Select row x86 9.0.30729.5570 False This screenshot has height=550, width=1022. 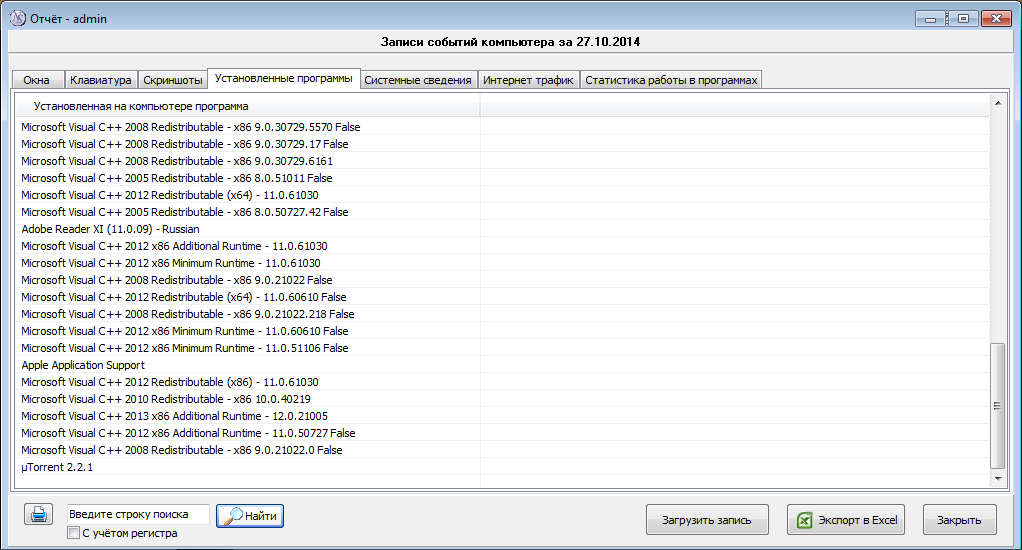(x=502, y=127)
